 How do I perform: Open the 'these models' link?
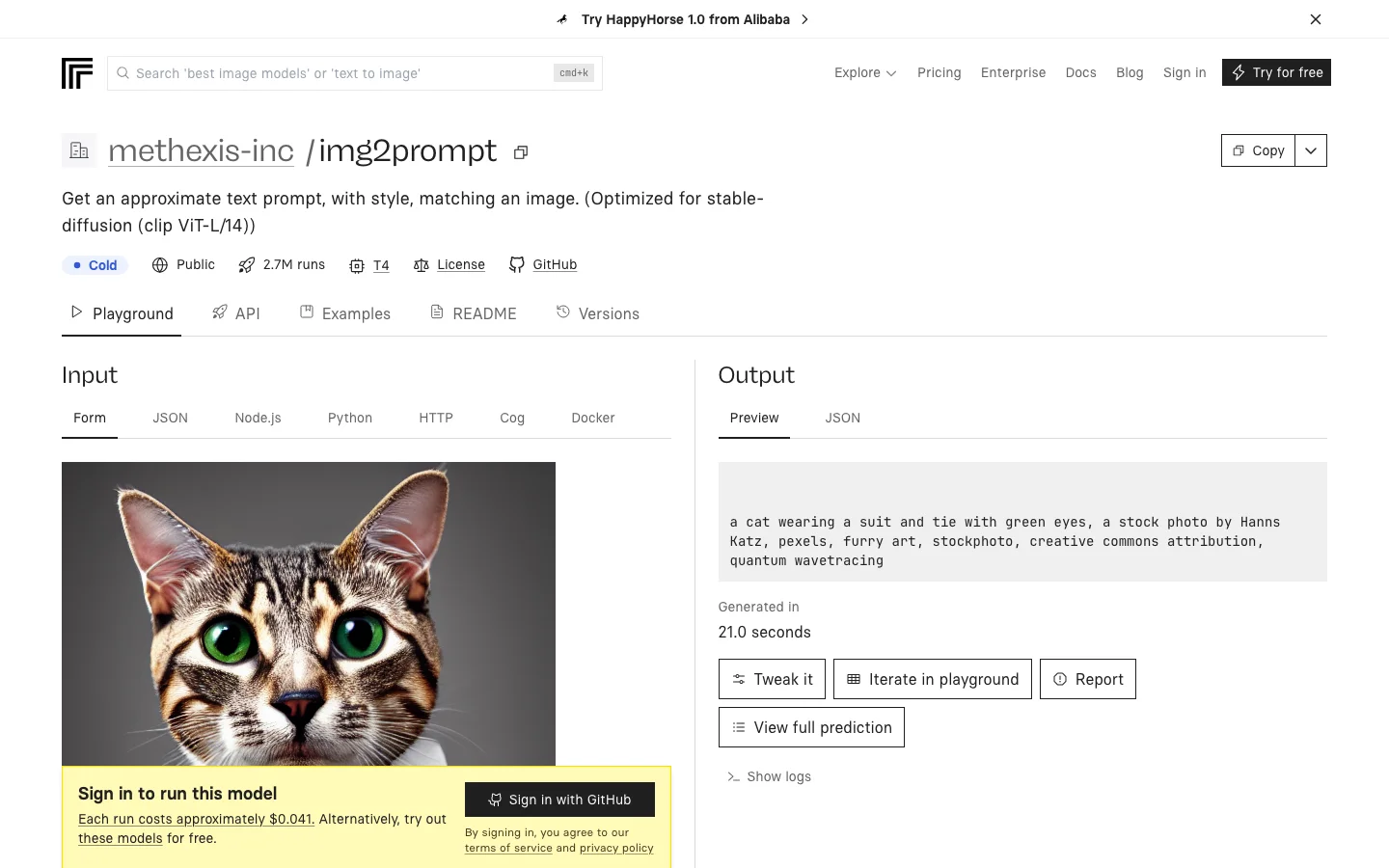[x=121, y=838]
